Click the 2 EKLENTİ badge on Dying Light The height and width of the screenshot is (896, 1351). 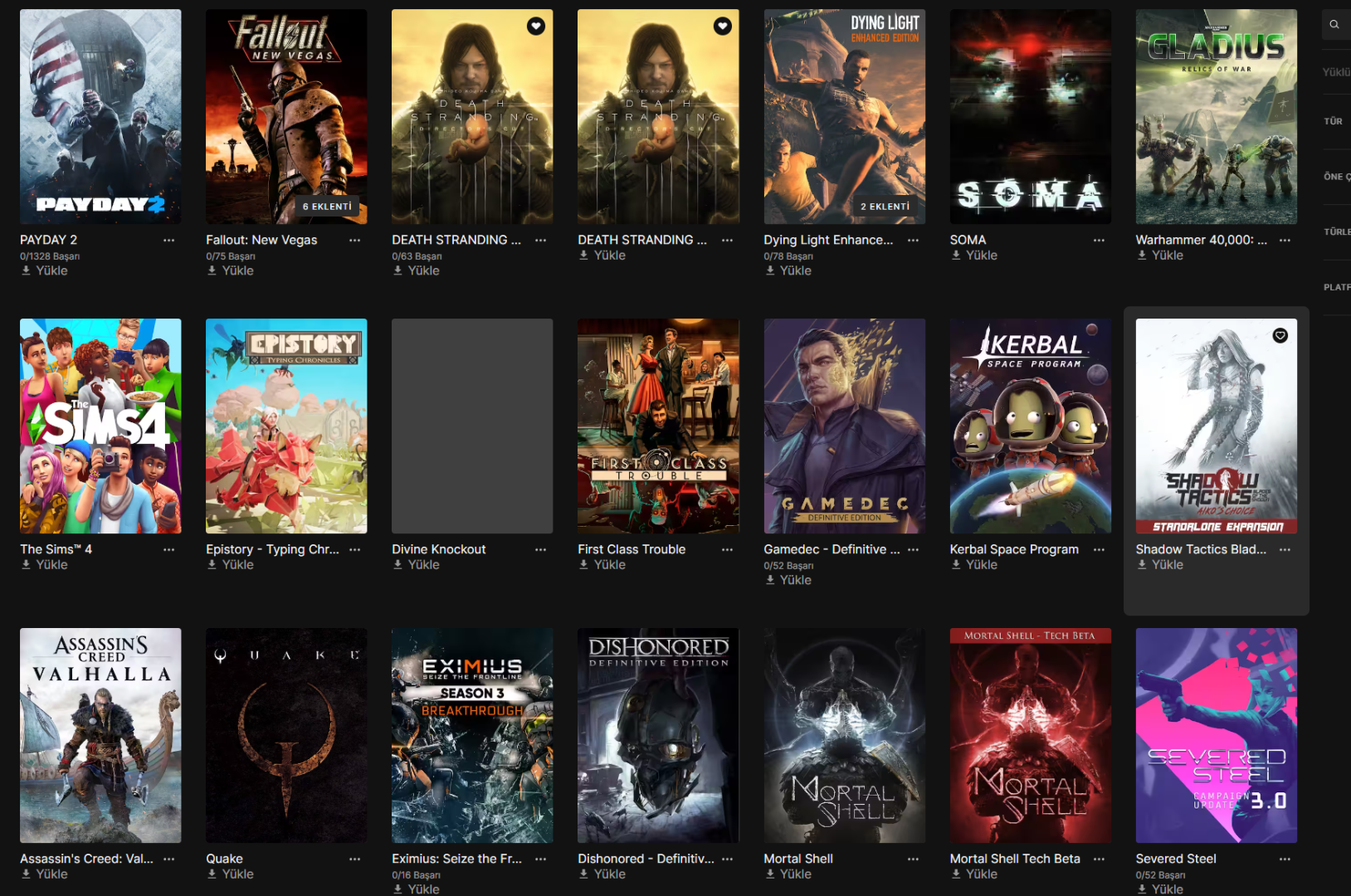click(x=885, y=207)
